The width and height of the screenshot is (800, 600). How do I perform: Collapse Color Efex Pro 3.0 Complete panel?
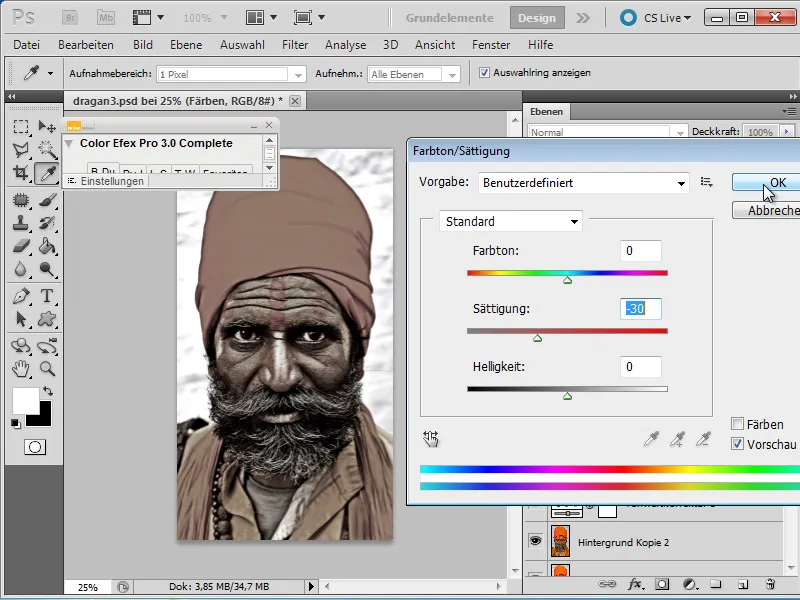pos(69,143)
